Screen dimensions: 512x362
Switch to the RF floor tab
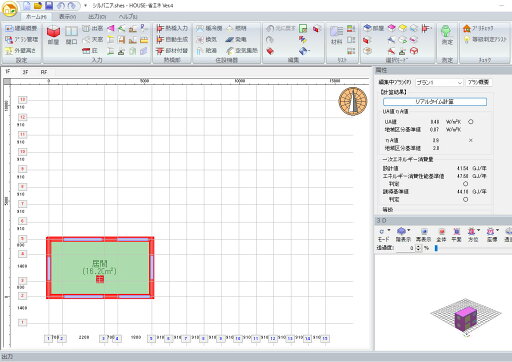(x=44, y=72)
